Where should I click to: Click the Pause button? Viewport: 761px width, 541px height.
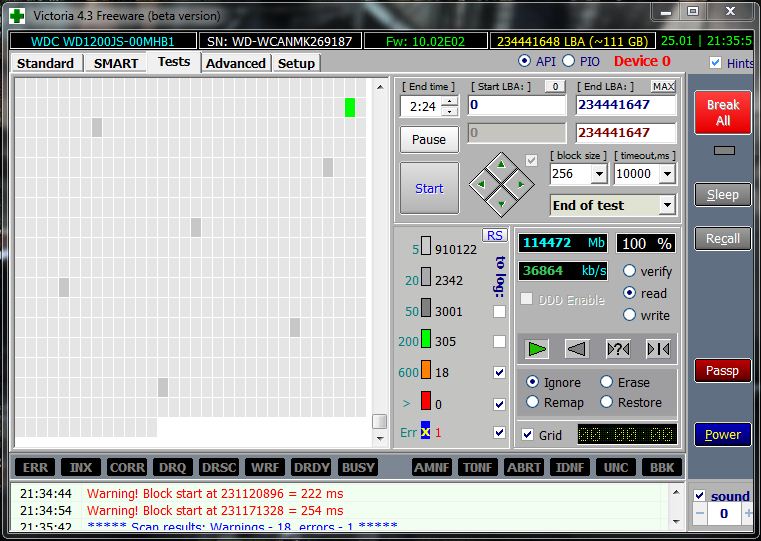coord(429,139)
